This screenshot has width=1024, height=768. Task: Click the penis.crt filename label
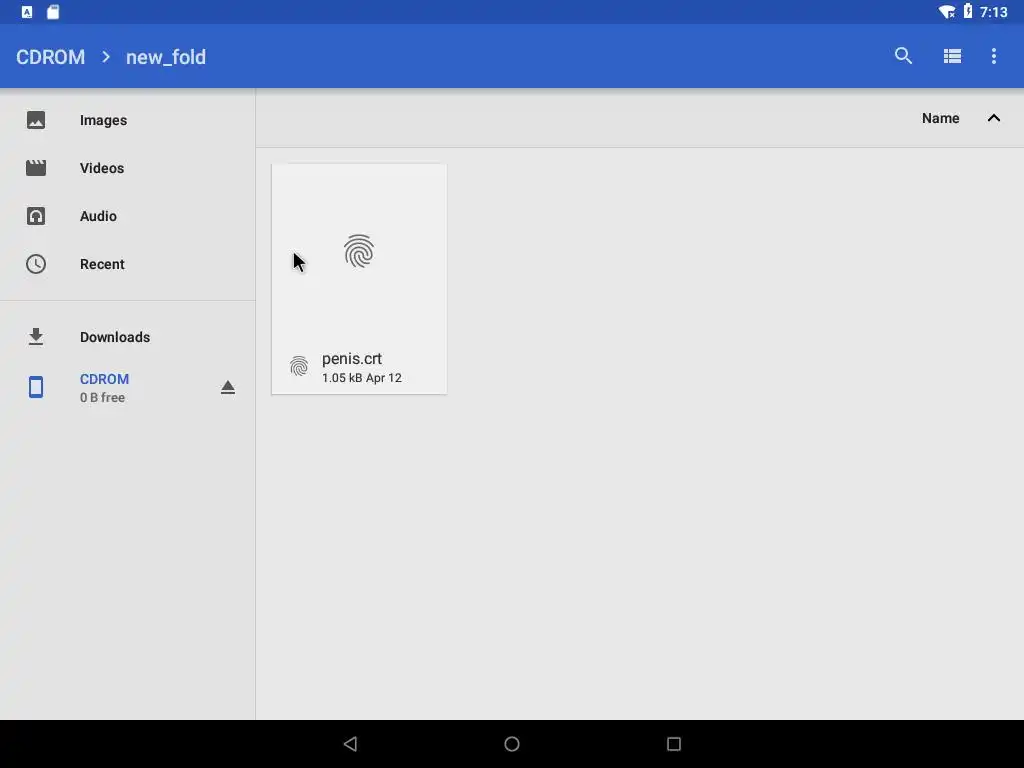352,359
